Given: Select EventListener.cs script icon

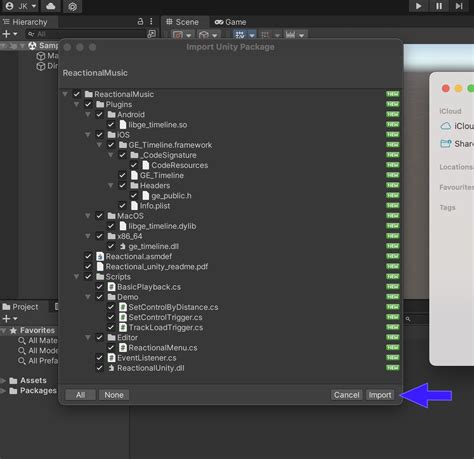Looking at the screenshot, I should (112, 358).
